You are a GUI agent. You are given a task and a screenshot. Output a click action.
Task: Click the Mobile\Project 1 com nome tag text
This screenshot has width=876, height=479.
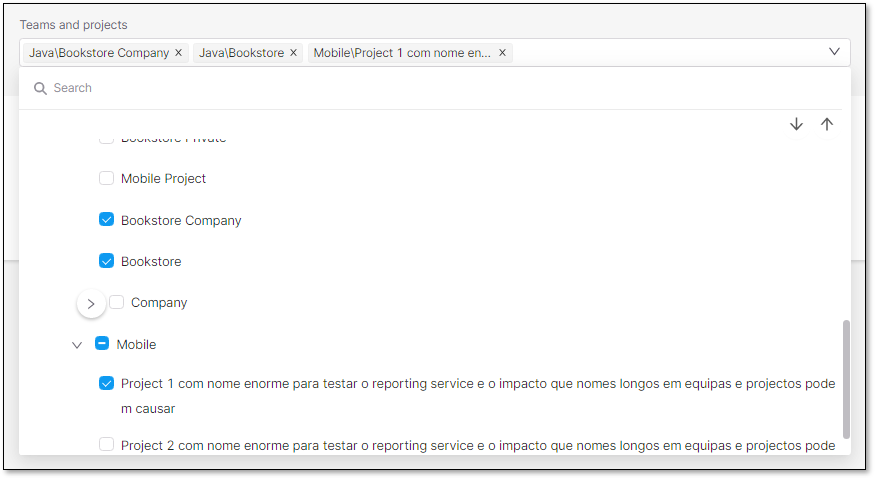point(402,53)
